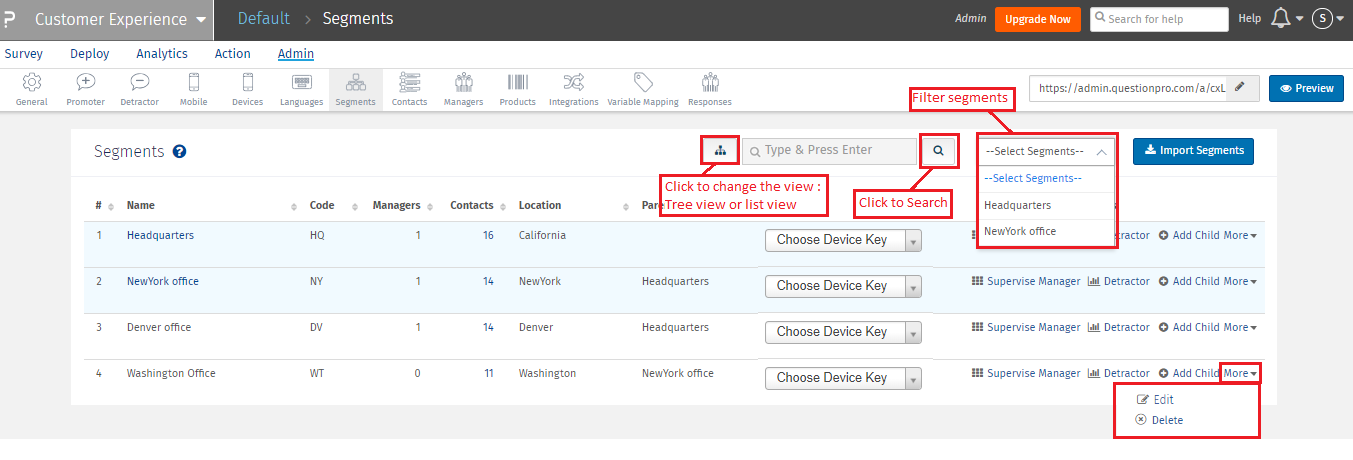1353x460 pixels.
Task: Click the Import Segments button
Action: pyautogui.click(x=1192, y=151)
